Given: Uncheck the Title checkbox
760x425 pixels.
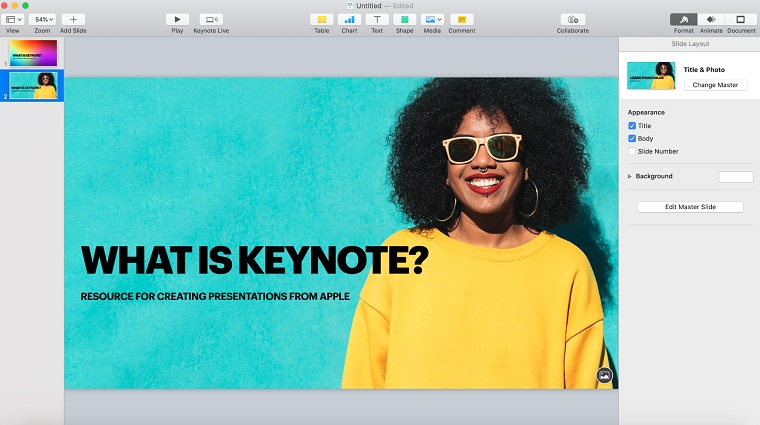Looking at the screenshot, I should 632,126.
